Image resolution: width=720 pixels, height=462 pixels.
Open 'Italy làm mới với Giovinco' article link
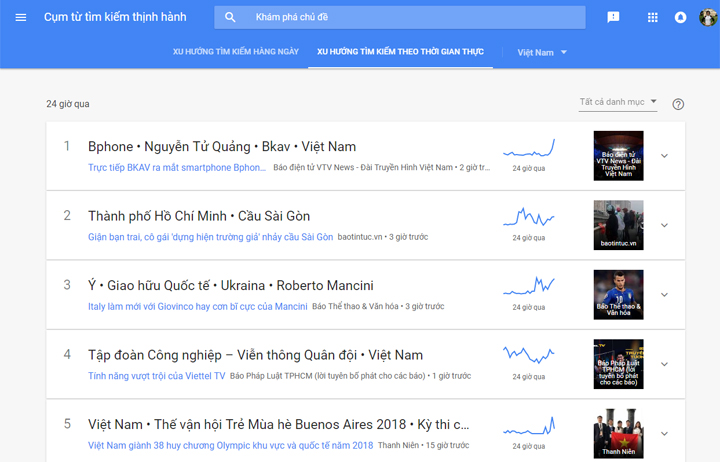(197, 306)
